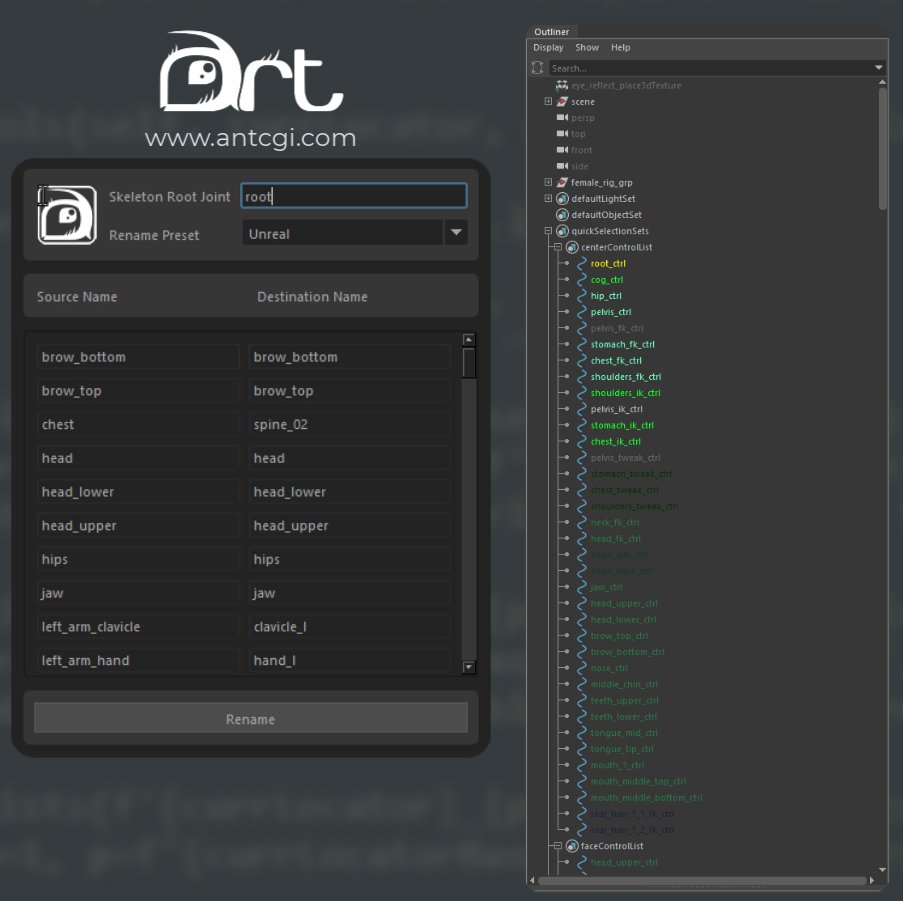The width and height of the screenshot is (903, 901).
Task: Click the root_ctrl curve icon
Action: pyautogui.click(x=582, y=263)
